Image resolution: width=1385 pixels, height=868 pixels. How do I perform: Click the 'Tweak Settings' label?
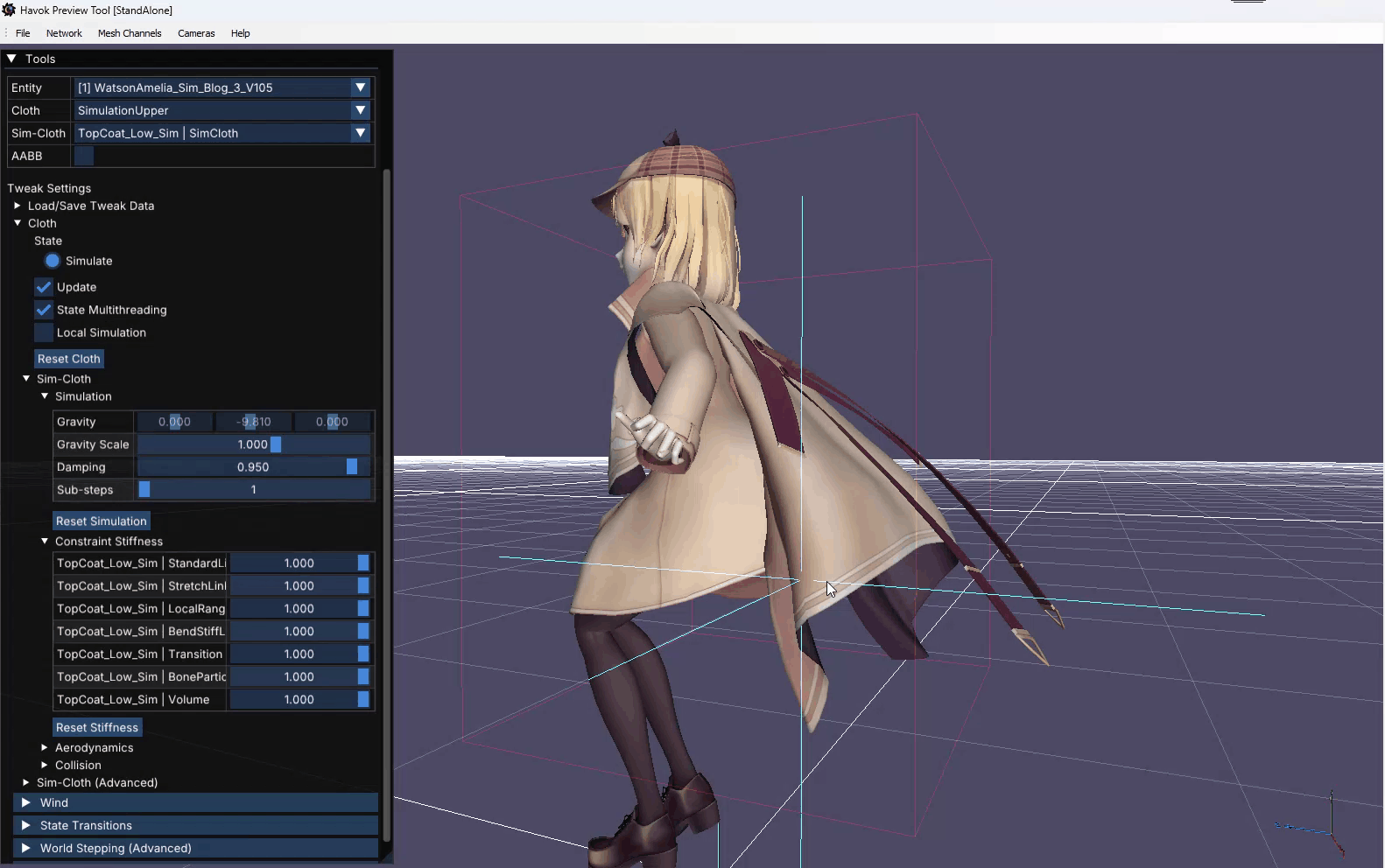point(49,188)
